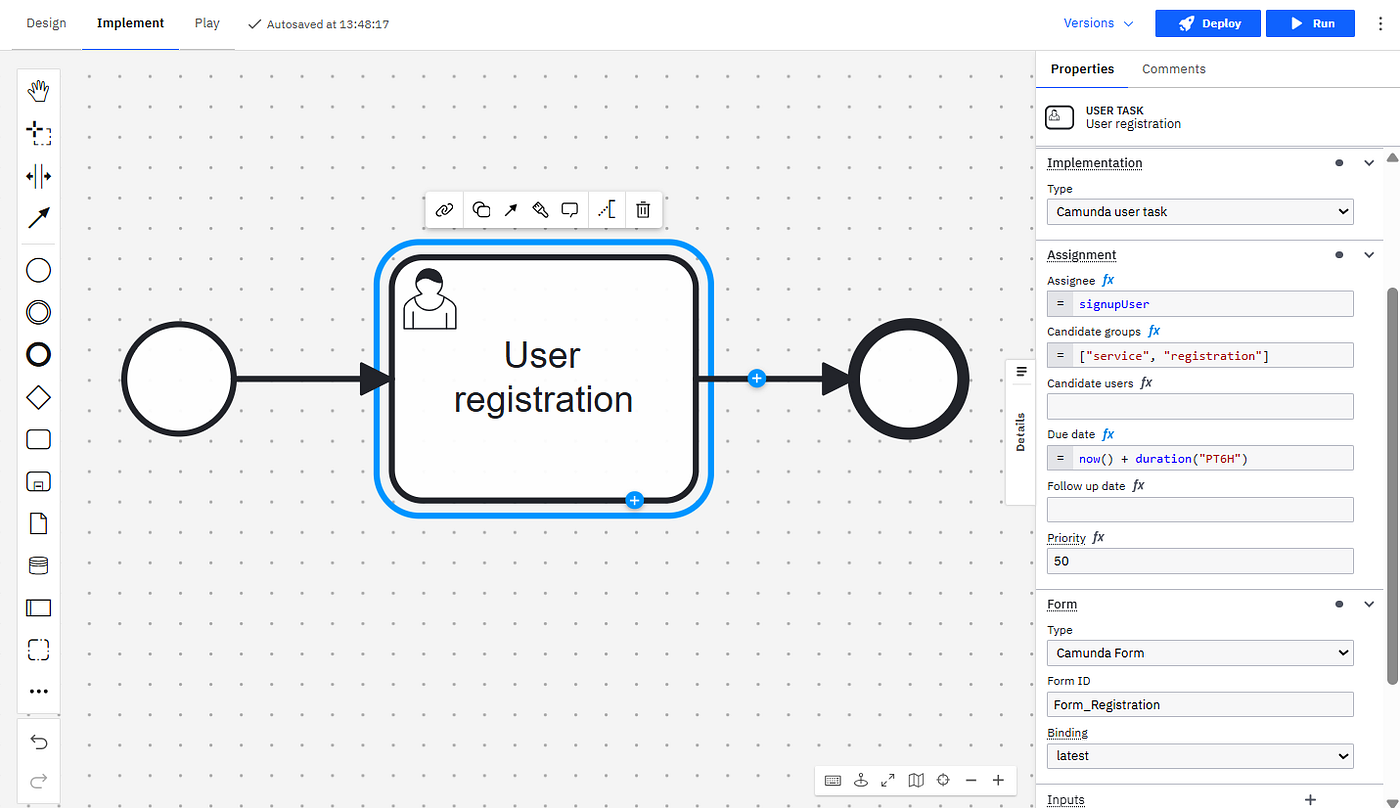Open the link icon in context pad
Viewport: 1400px width, 808px height.
445,209
